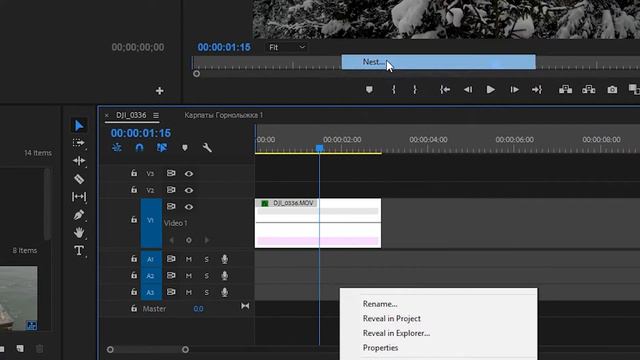Hide Video 1 track output eye

(x=189, y=207)
